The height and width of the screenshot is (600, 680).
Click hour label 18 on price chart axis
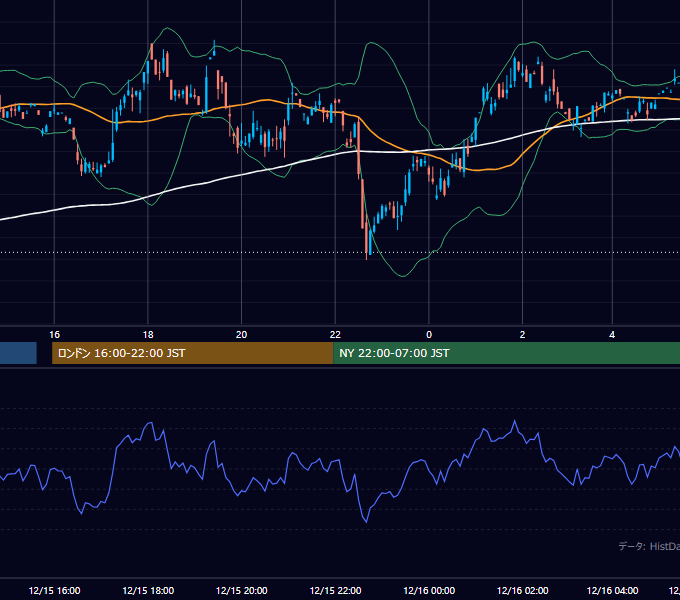tap(148, 335)
